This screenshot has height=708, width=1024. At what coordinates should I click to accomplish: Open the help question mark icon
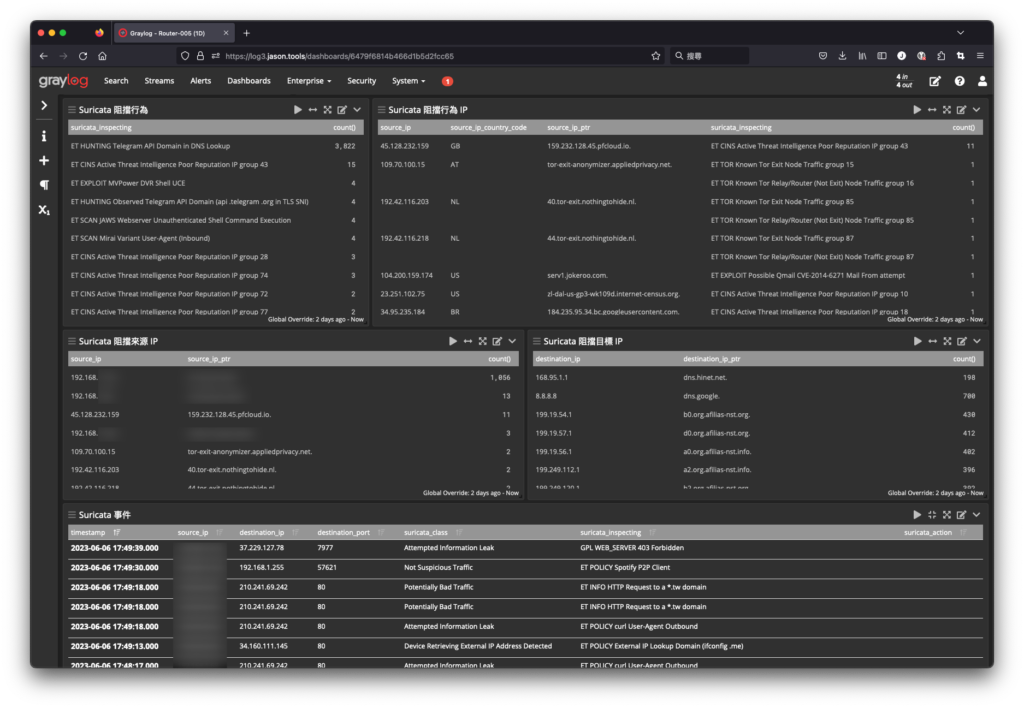click(x=959, y=81)
